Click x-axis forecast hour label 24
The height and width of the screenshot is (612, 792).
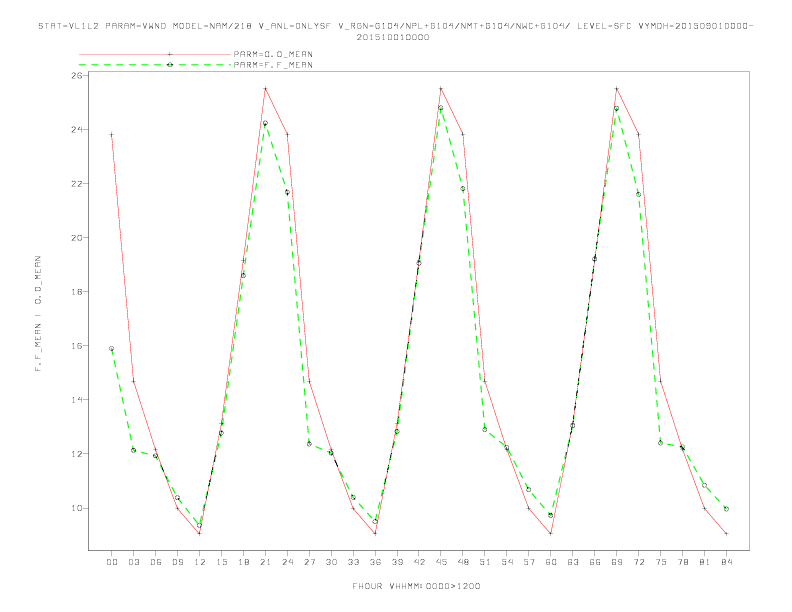click(287, 562)
